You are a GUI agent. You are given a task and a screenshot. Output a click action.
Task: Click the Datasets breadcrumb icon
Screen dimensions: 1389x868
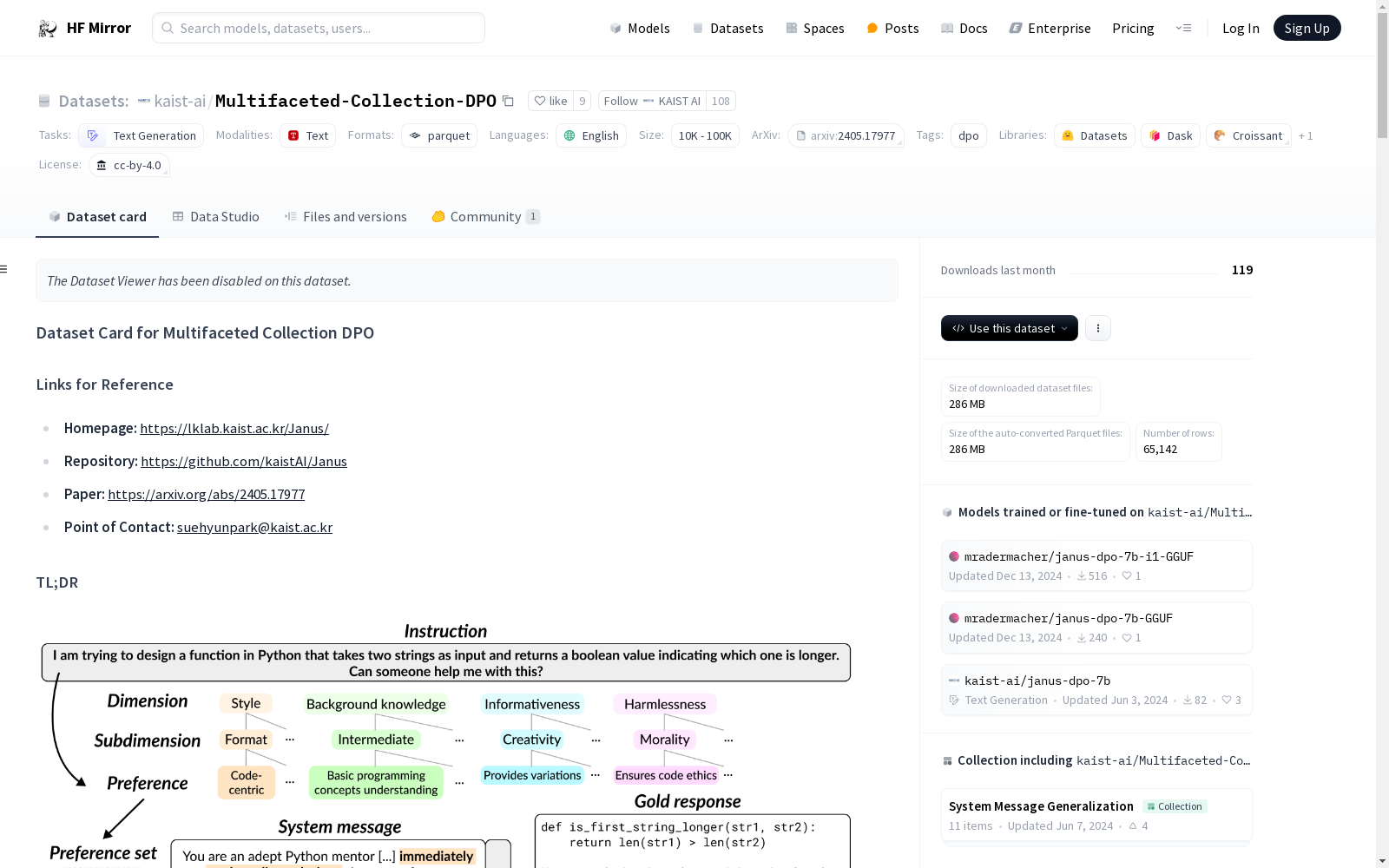[x=44, y=102]
